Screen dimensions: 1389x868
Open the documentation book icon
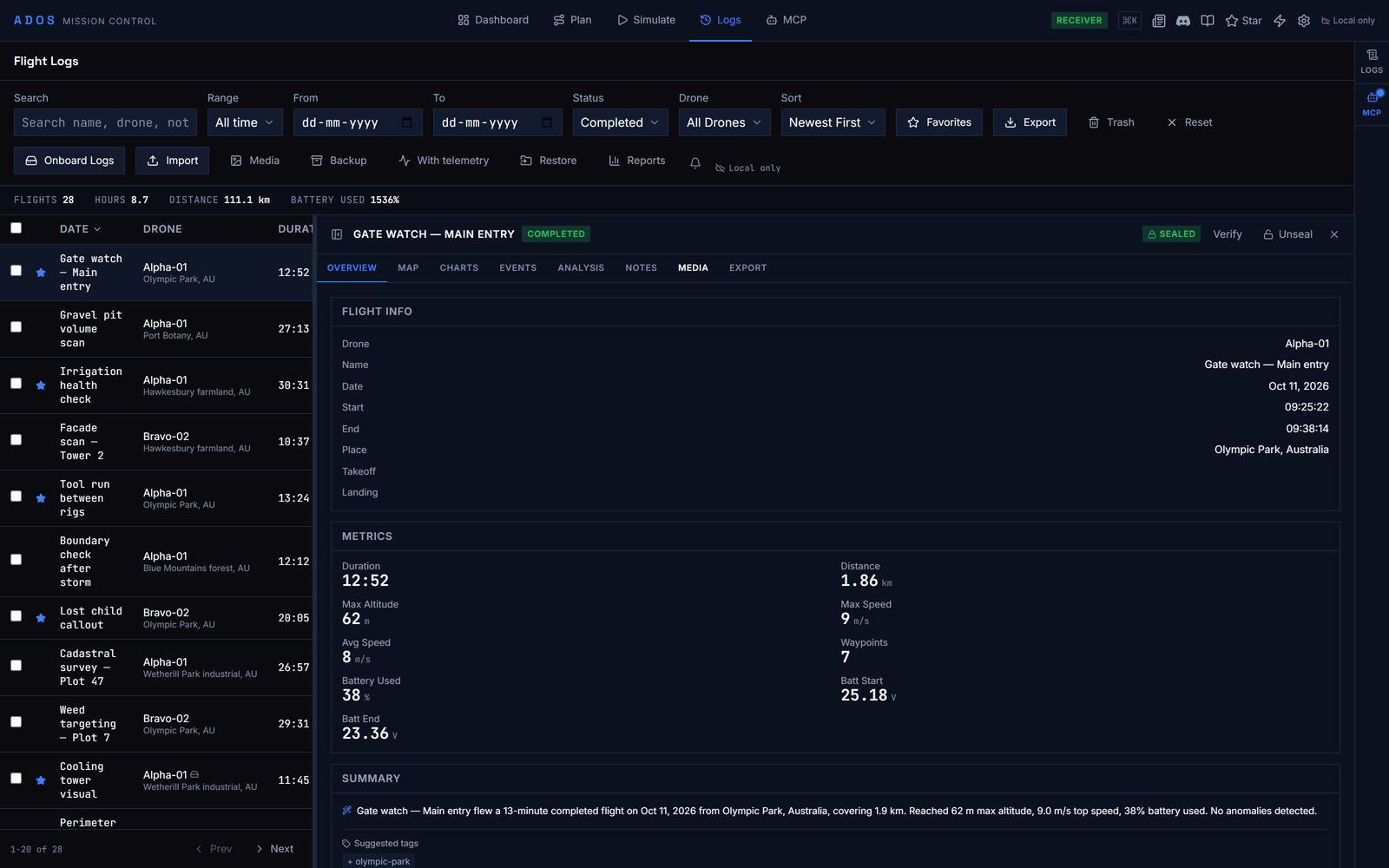pyautogui.click(x=1207, y=20)
